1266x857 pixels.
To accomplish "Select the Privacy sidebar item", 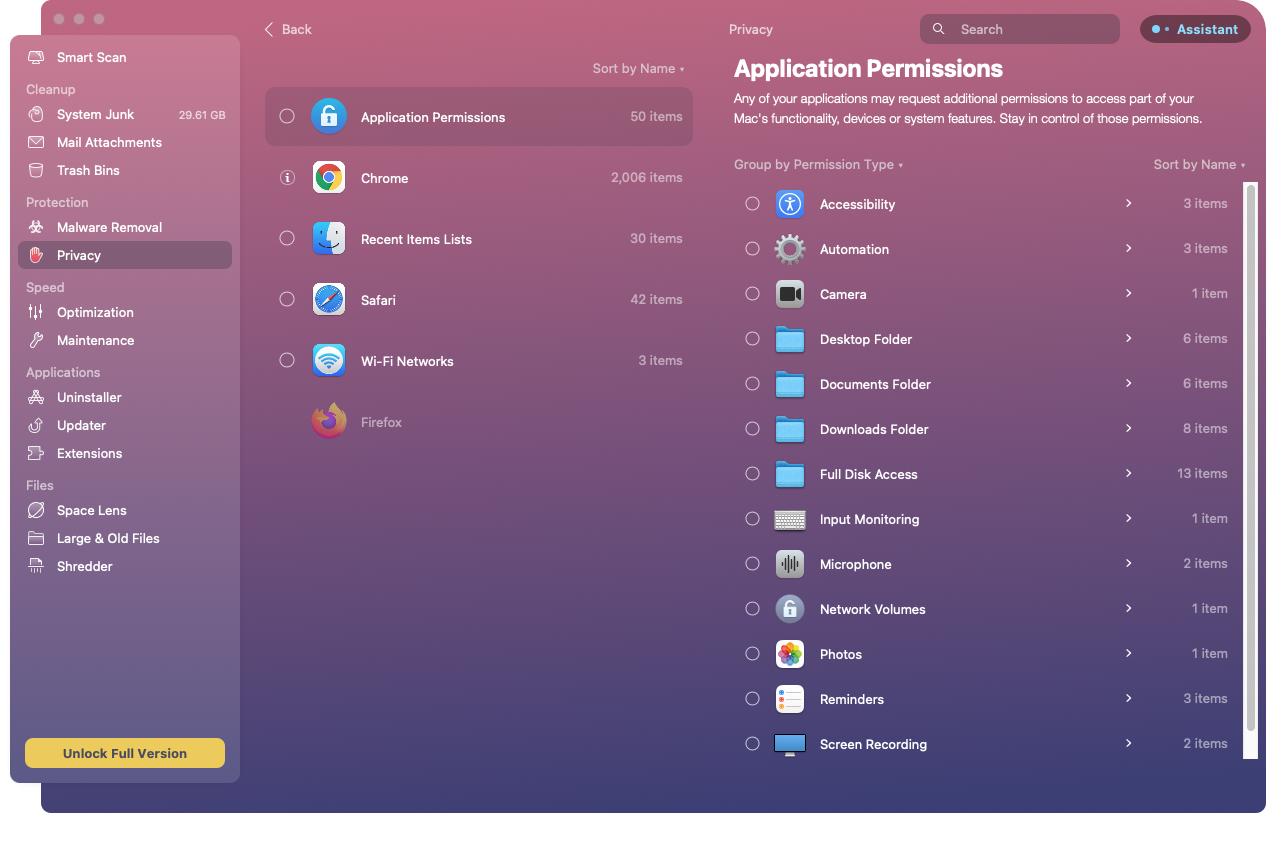I will pos(125,255).
